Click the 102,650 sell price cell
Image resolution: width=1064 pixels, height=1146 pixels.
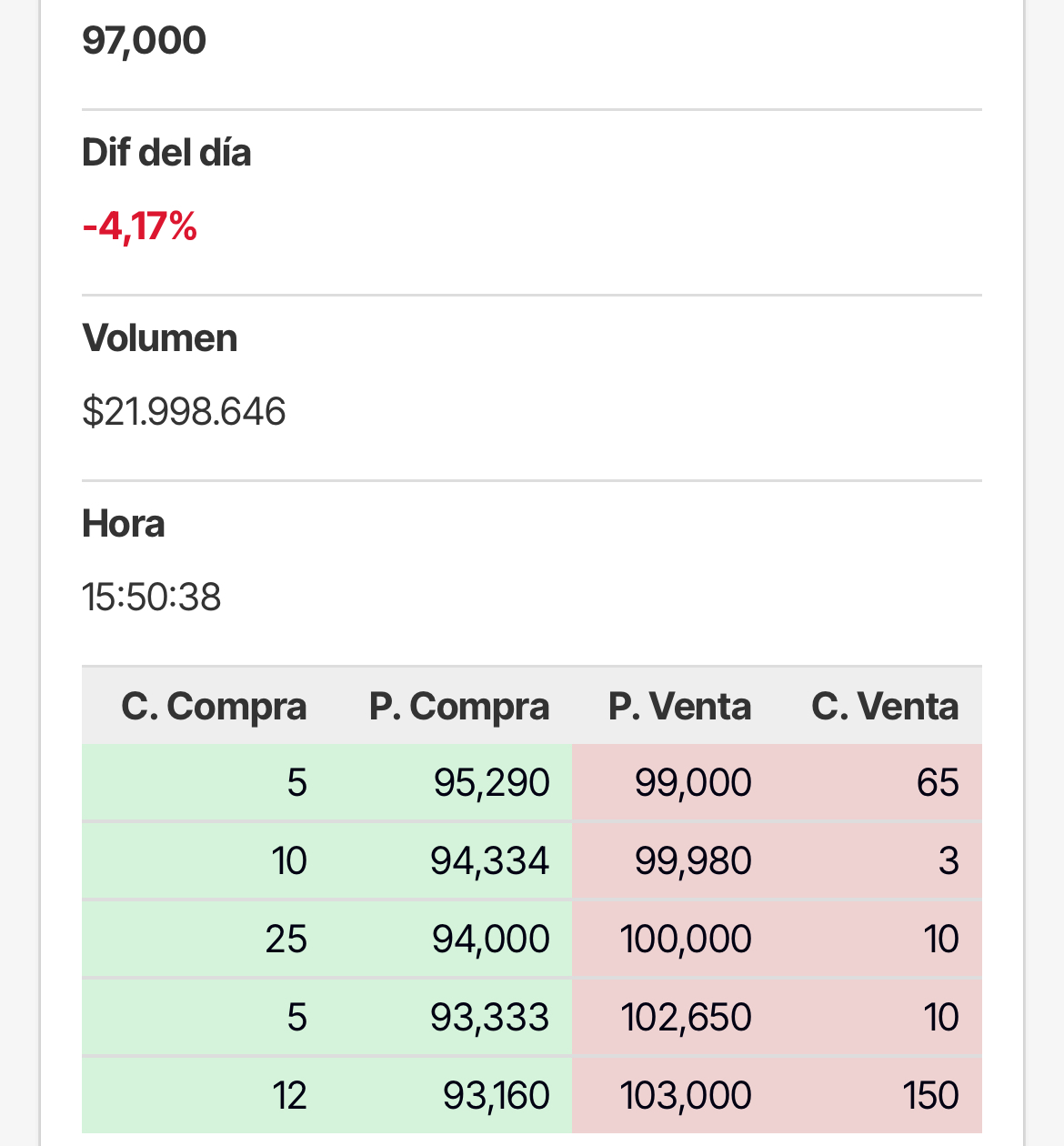[686, 1018]
